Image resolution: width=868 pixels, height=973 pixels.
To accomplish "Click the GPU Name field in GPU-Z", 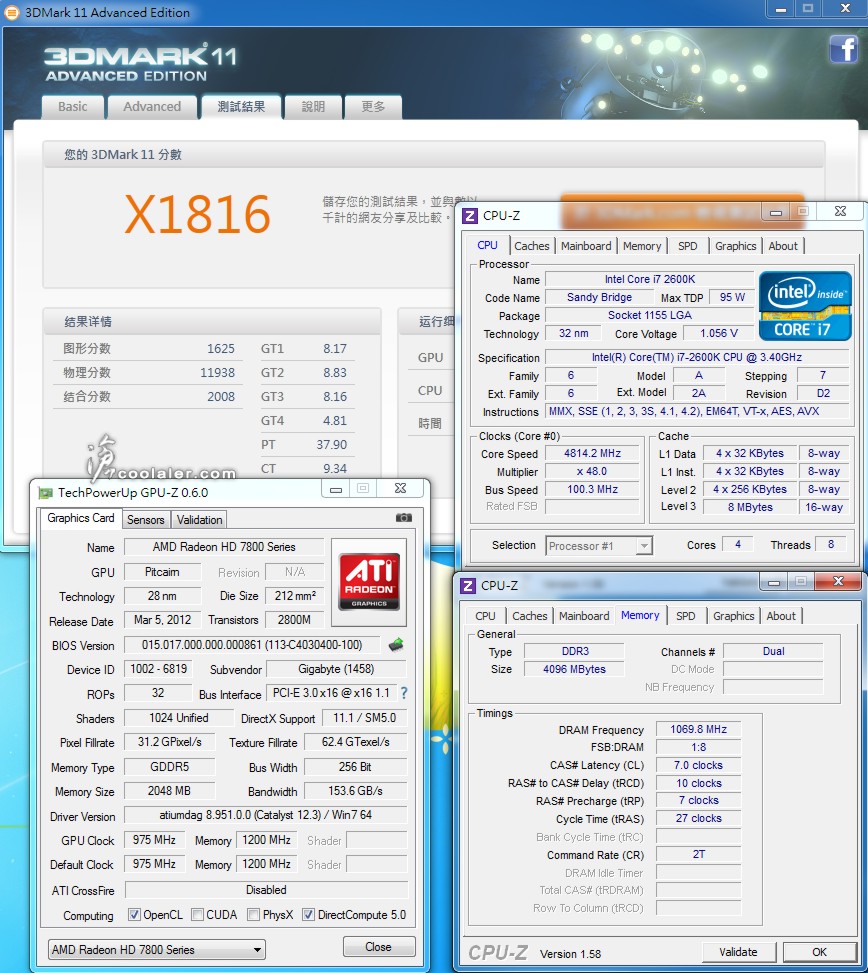I will [224, 547].
